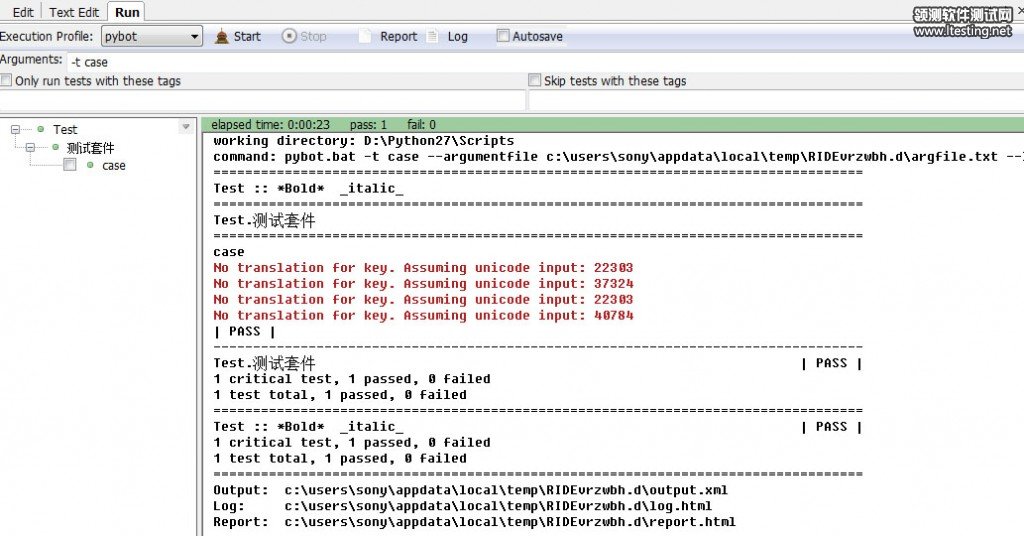Click green status dot beside Test suite

[x=41, y=129]
